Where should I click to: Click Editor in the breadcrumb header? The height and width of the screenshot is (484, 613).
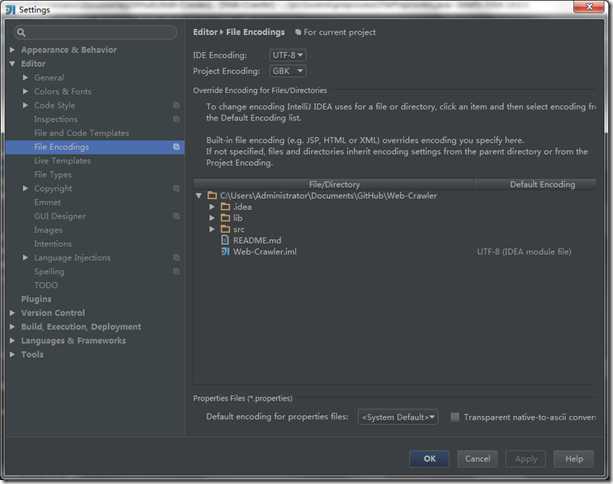tap(205, 32)
